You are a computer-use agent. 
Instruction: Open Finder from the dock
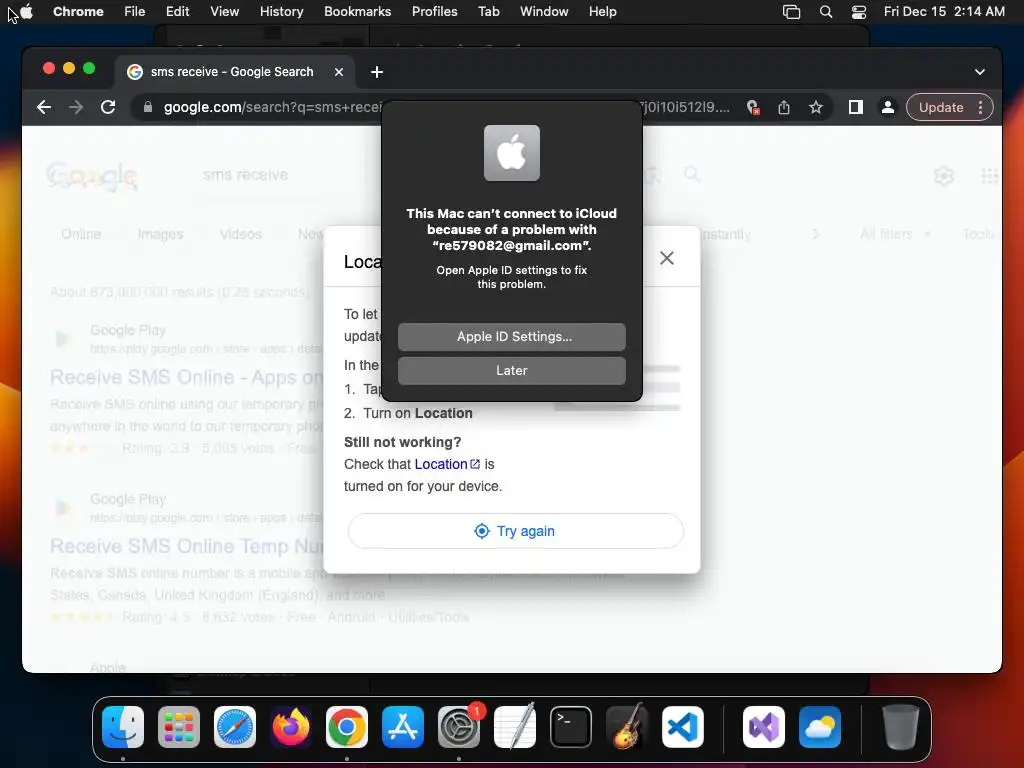click(123, 727)
